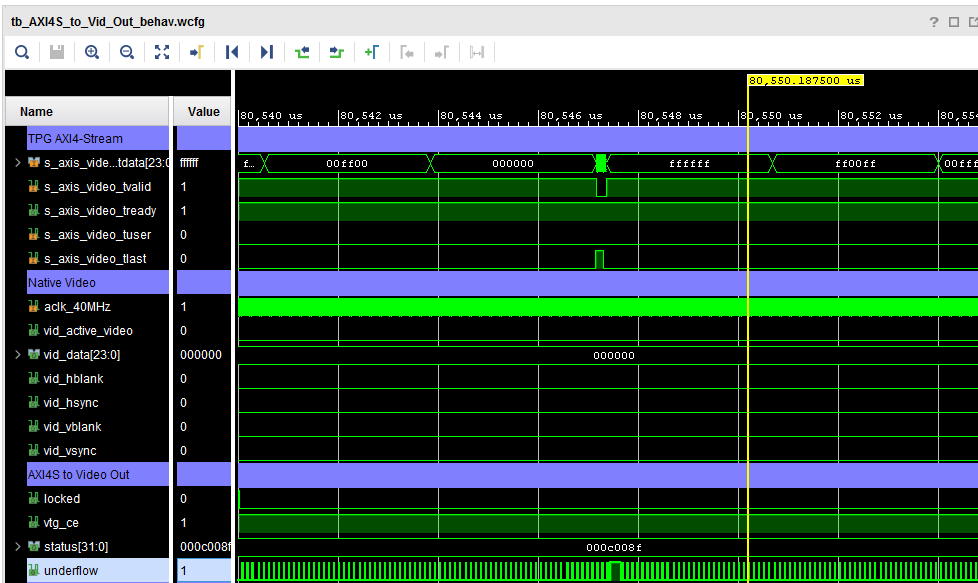Select the Find tool in the toolbar
978x583 pixels.
[21, 51]
